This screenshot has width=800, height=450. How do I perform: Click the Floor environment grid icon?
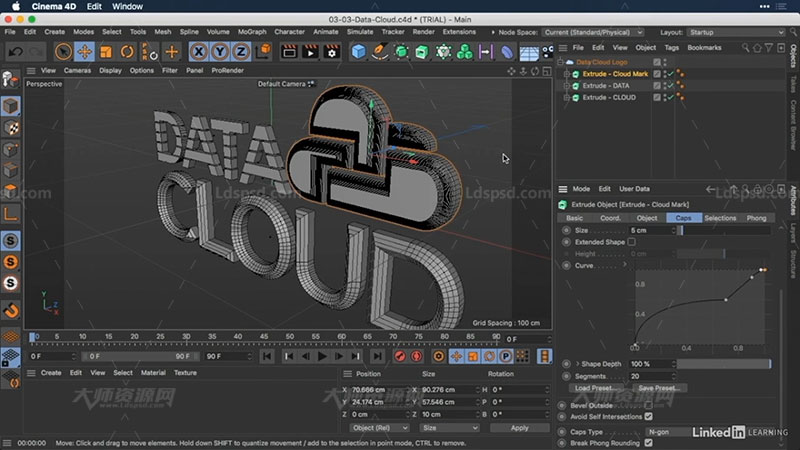click(x=529, y=53)
